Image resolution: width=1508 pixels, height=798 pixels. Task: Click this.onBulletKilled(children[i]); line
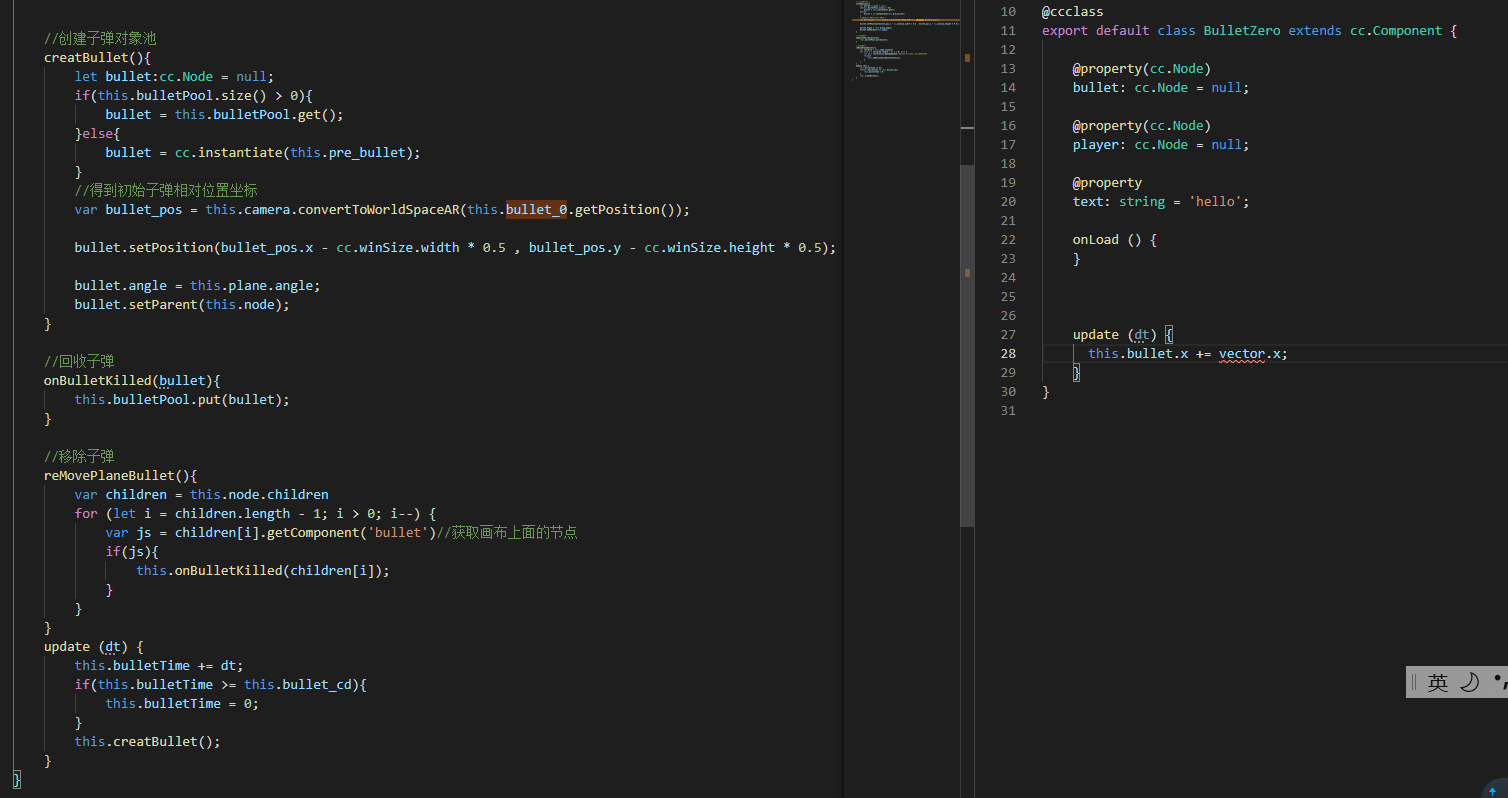pyautogui.click(x=263, y=571)
